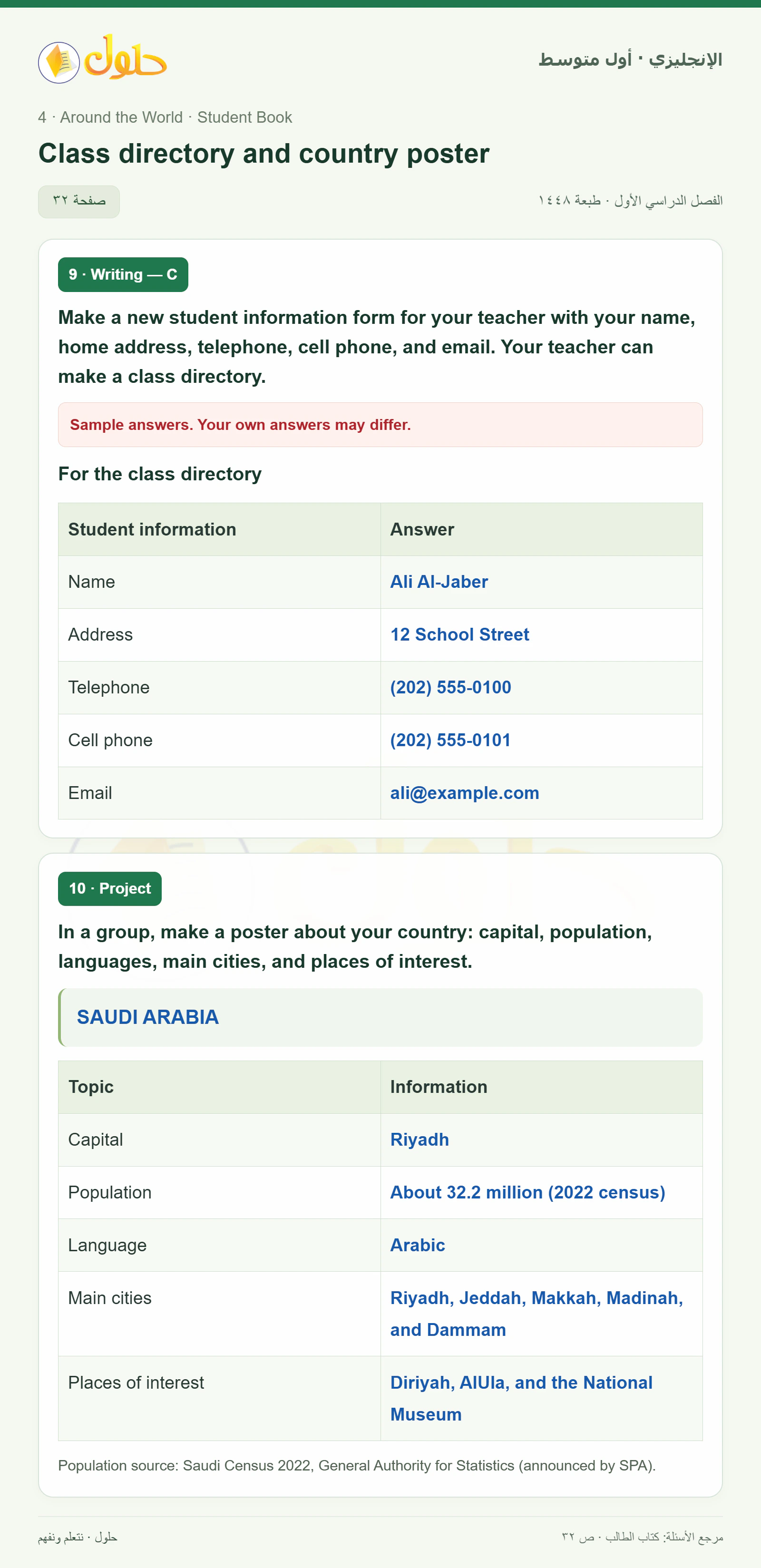Click 'About 32.2 million (2022 census)' answer

tap(527, 1192)
